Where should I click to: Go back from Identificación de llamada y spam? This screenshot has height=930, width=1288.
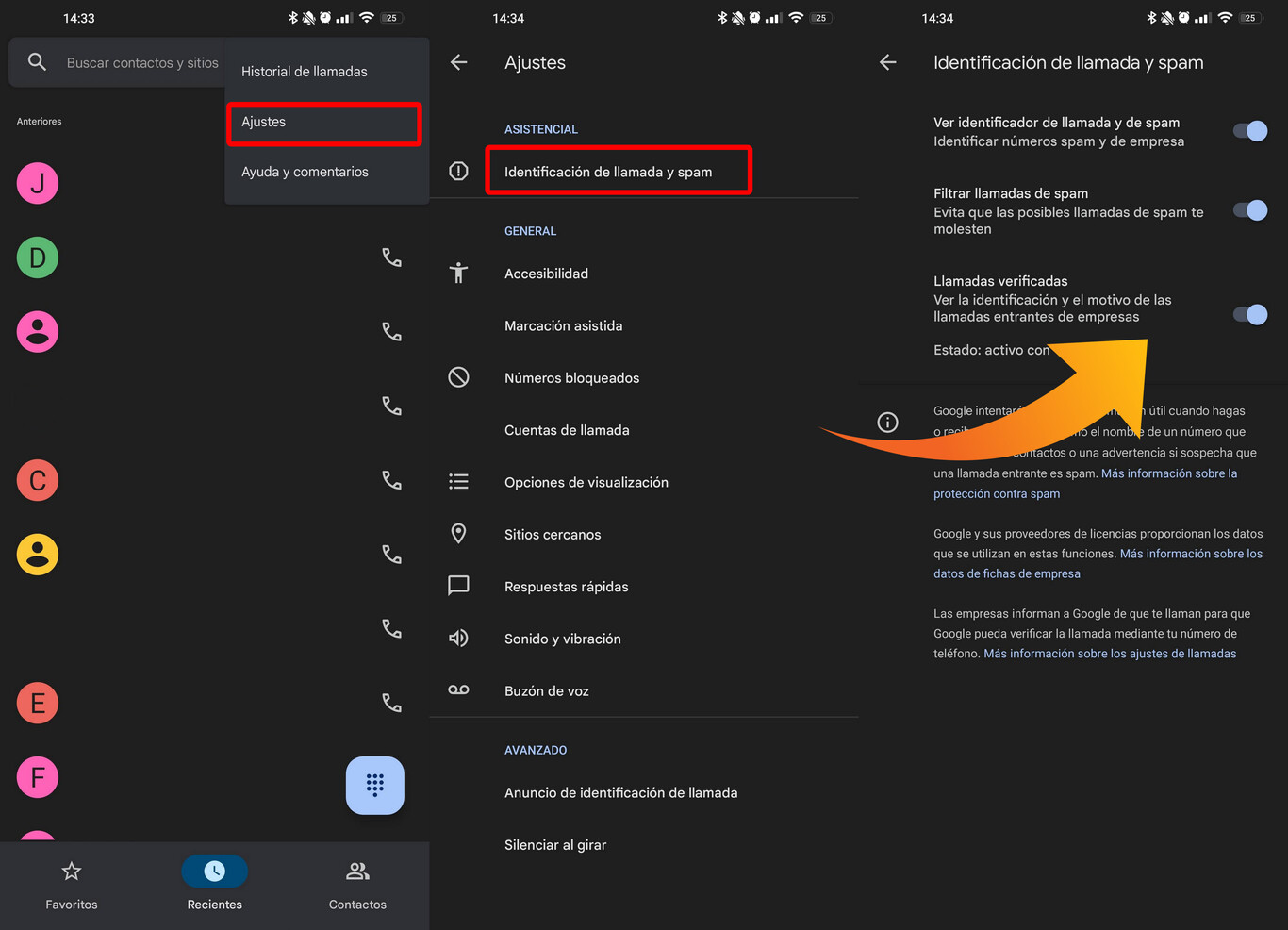[x=888, y=62]
